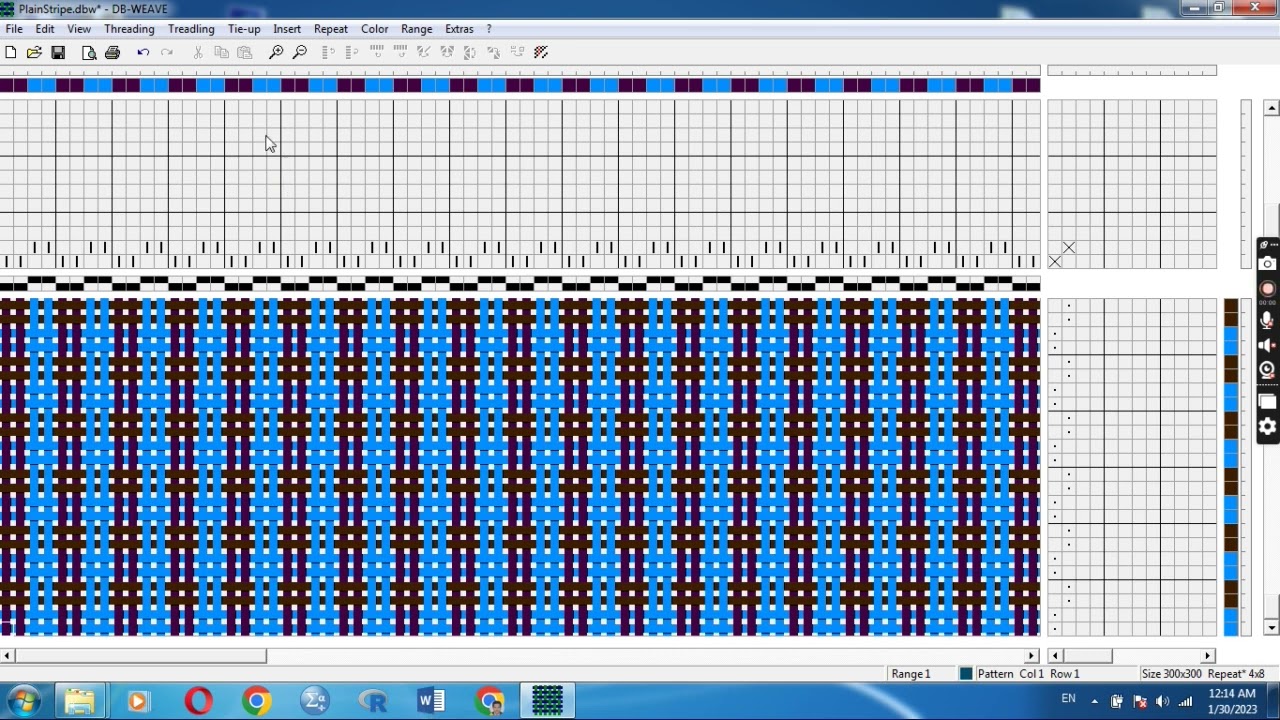Zoom in on the pattern
This screenshot has height=720, width=1280.
point(276,52)
